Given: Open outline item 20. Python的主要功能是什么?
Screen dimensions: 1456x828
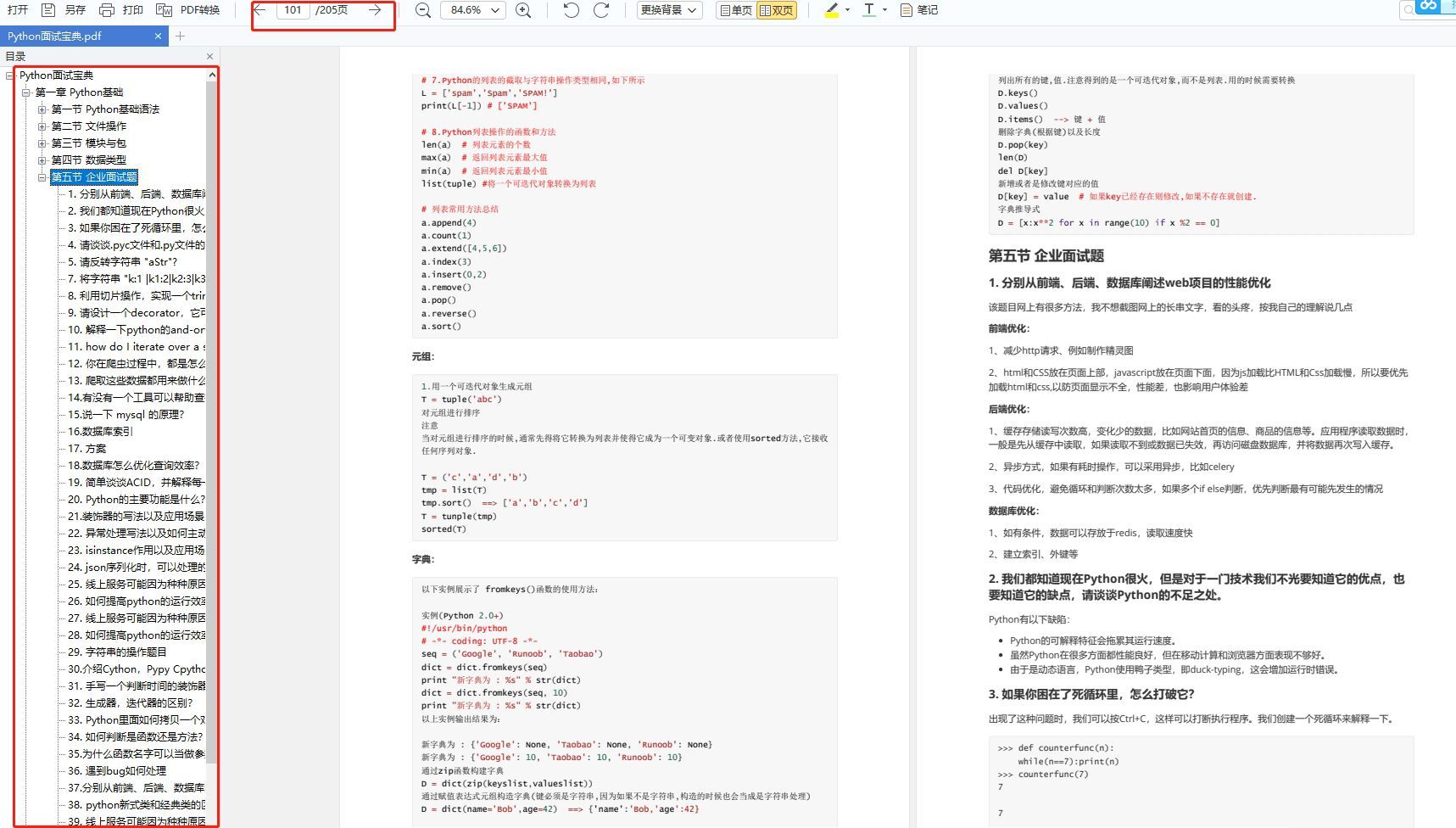Looking at the screenshot, I should coord(137,500).
